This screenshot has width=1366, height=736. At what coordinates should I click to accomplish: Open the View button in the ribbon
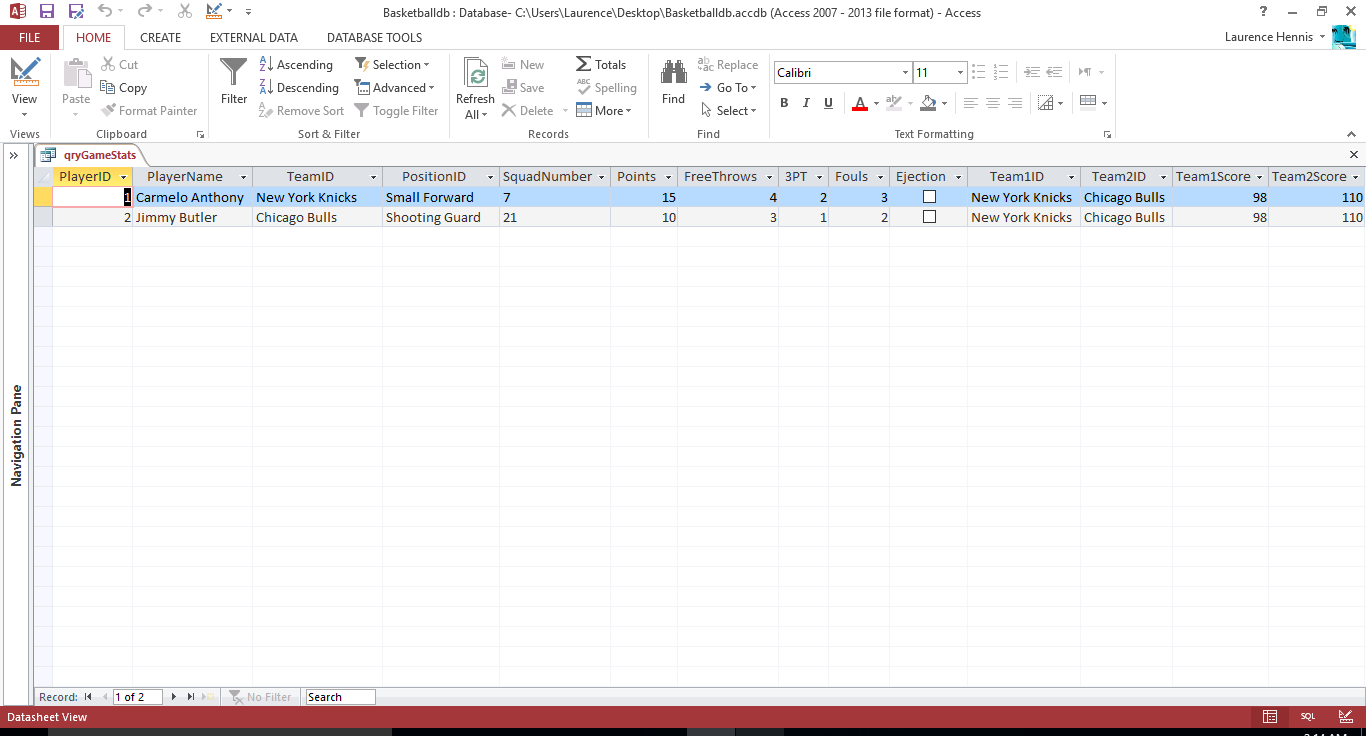coord(25,88)
